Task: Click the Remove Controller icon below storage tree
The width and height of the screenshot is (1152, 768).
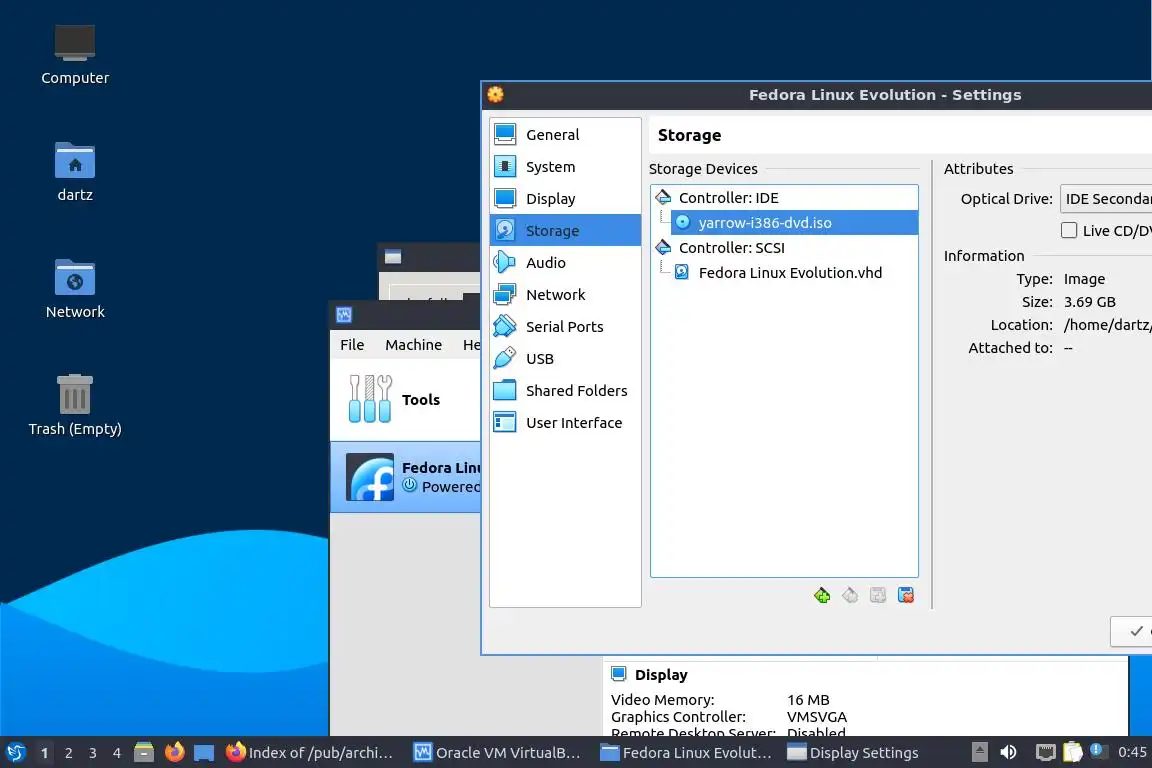Action: [x=850, y=595]
